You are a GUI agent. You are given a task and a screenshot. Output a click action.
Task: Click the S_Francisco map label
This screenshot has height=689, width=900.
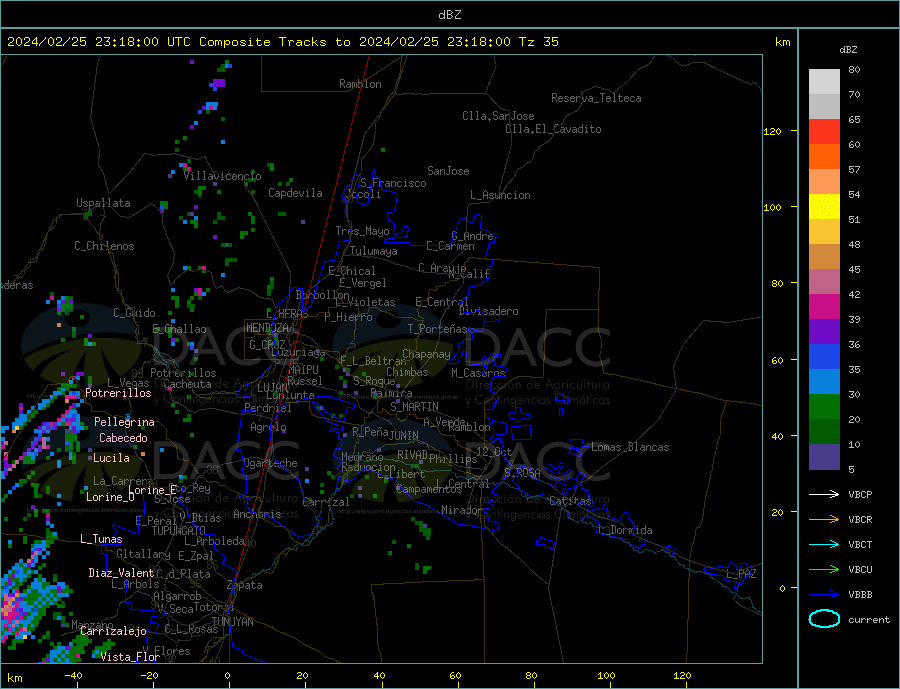coord(393,183)
